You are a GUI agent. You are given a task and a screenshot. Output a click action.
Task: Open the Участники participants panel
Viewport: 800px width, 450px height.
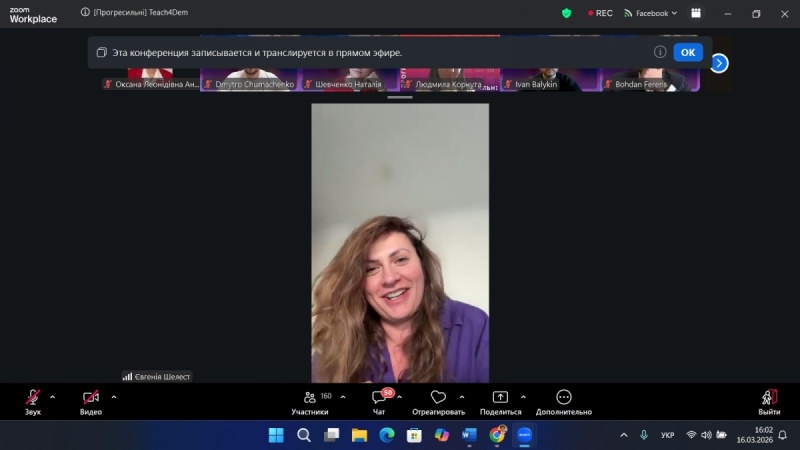[x=310, y=398]
